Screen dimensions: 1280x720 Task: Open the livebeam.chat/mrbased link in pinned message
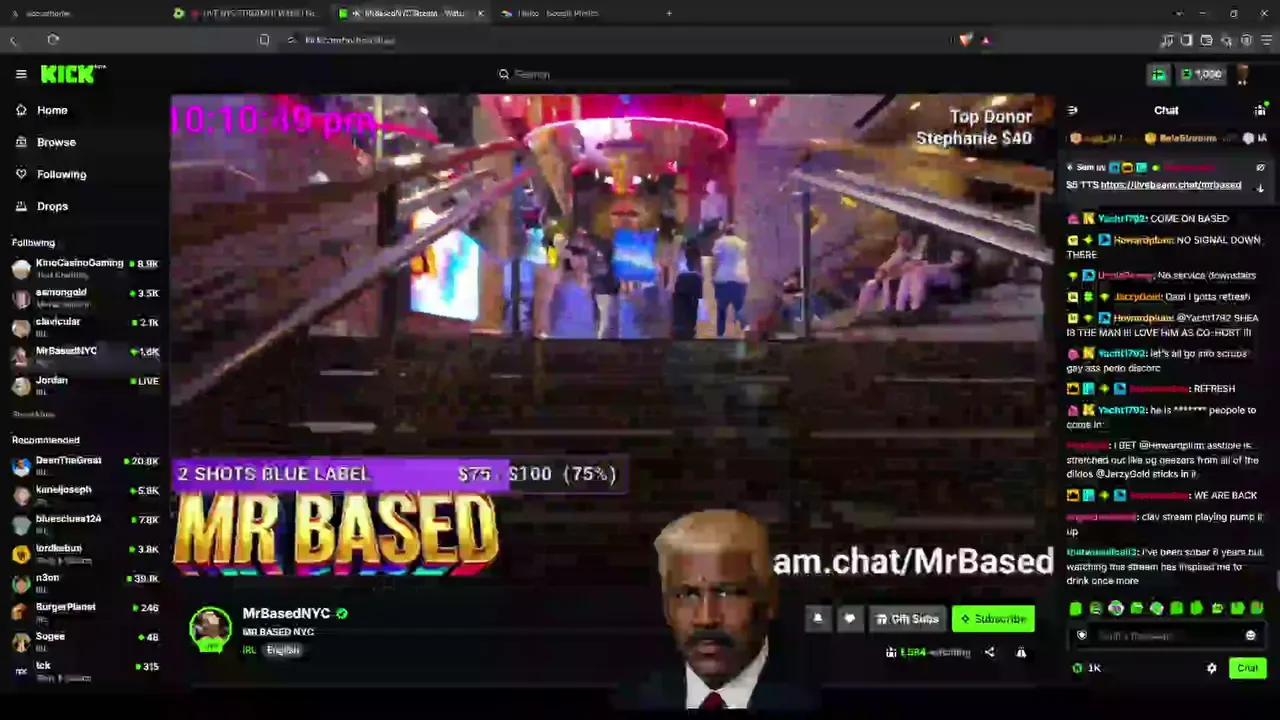pos(1170,185)
